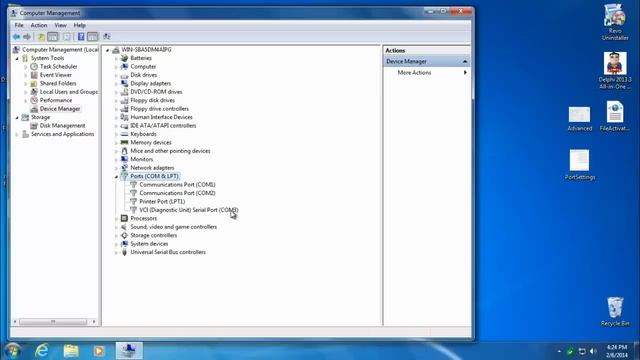Expand the Batteries category

pos(116,58)
